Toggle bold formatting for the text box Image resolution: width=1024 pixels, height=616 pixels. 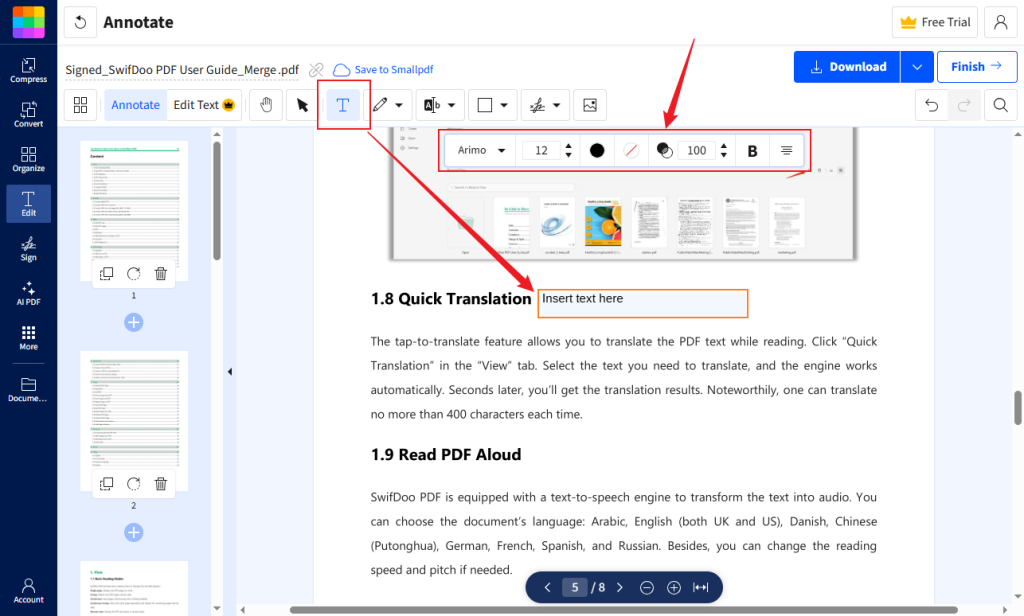point(752,150)
